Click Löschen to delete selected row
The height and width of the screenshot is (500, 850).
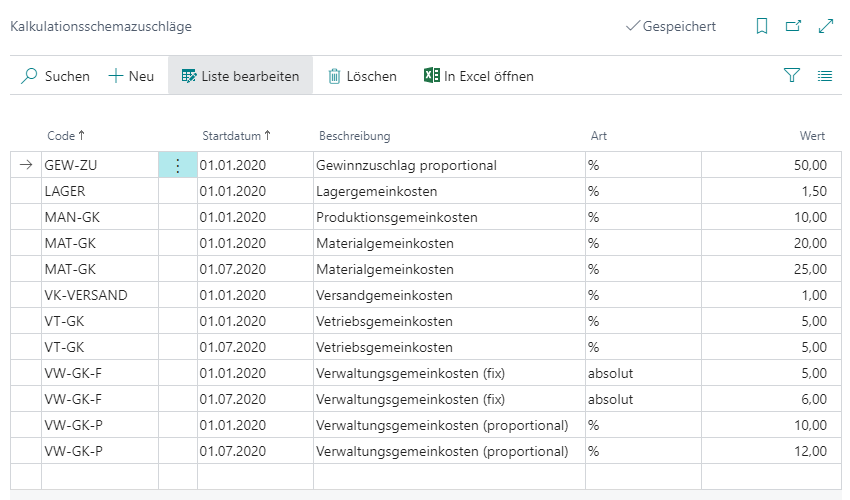click(x=362, y=76)
